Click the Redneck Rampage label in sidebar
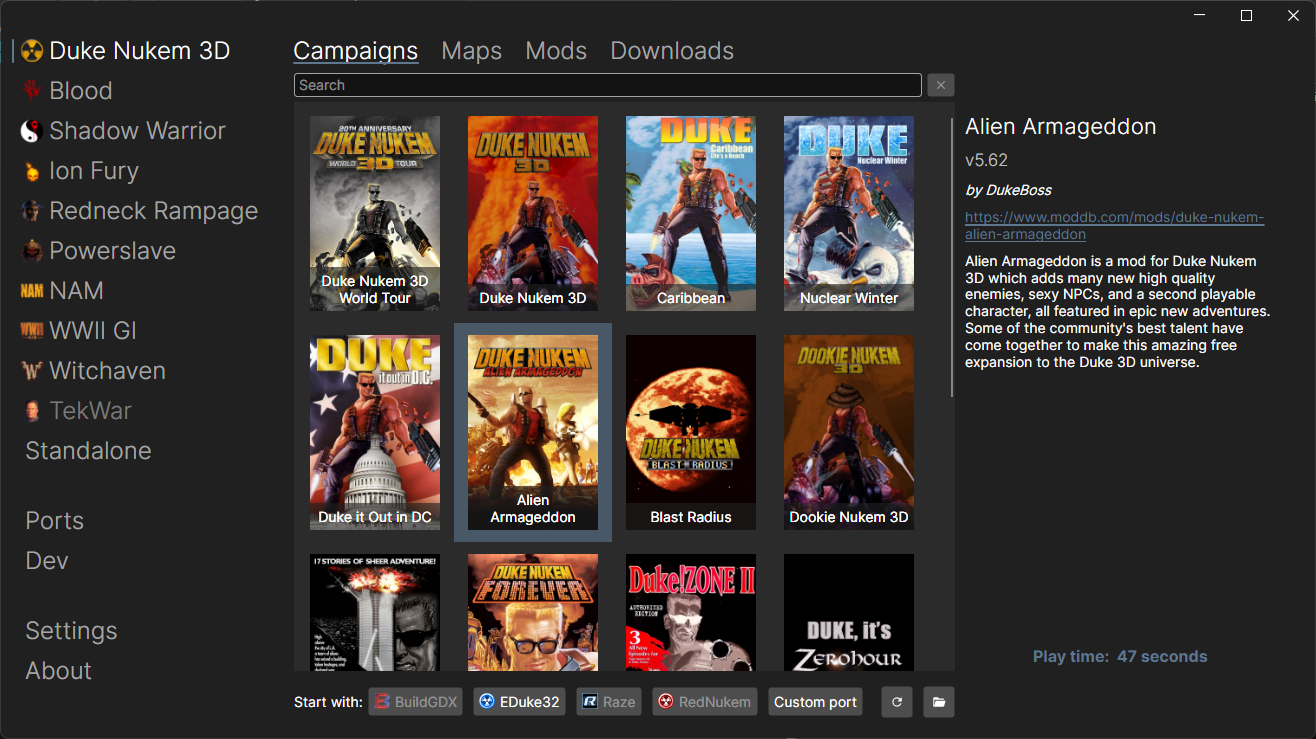 (x=154, y=211)
